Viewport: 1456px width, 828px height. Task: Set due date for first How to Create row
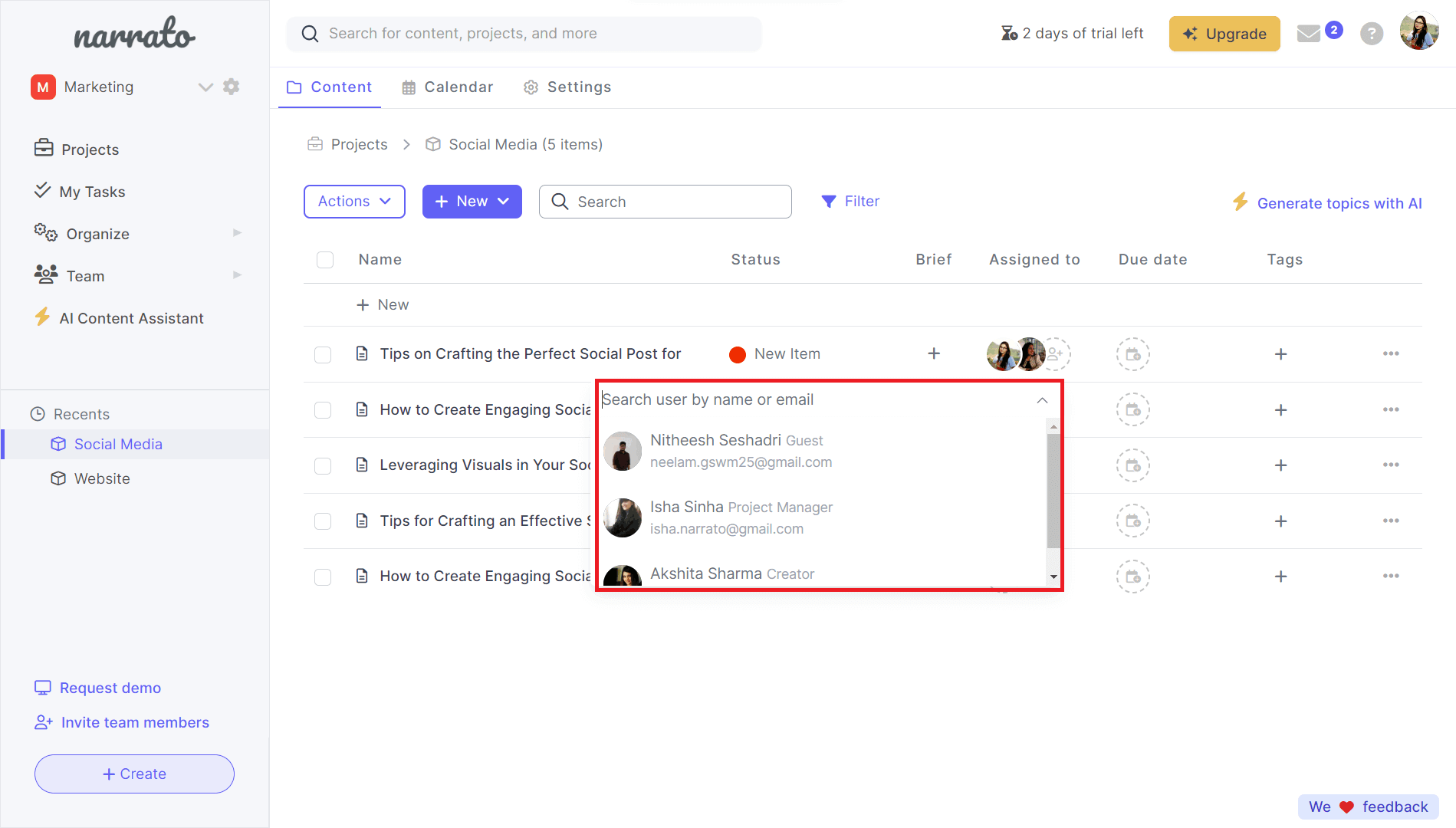coord(1133,410)
